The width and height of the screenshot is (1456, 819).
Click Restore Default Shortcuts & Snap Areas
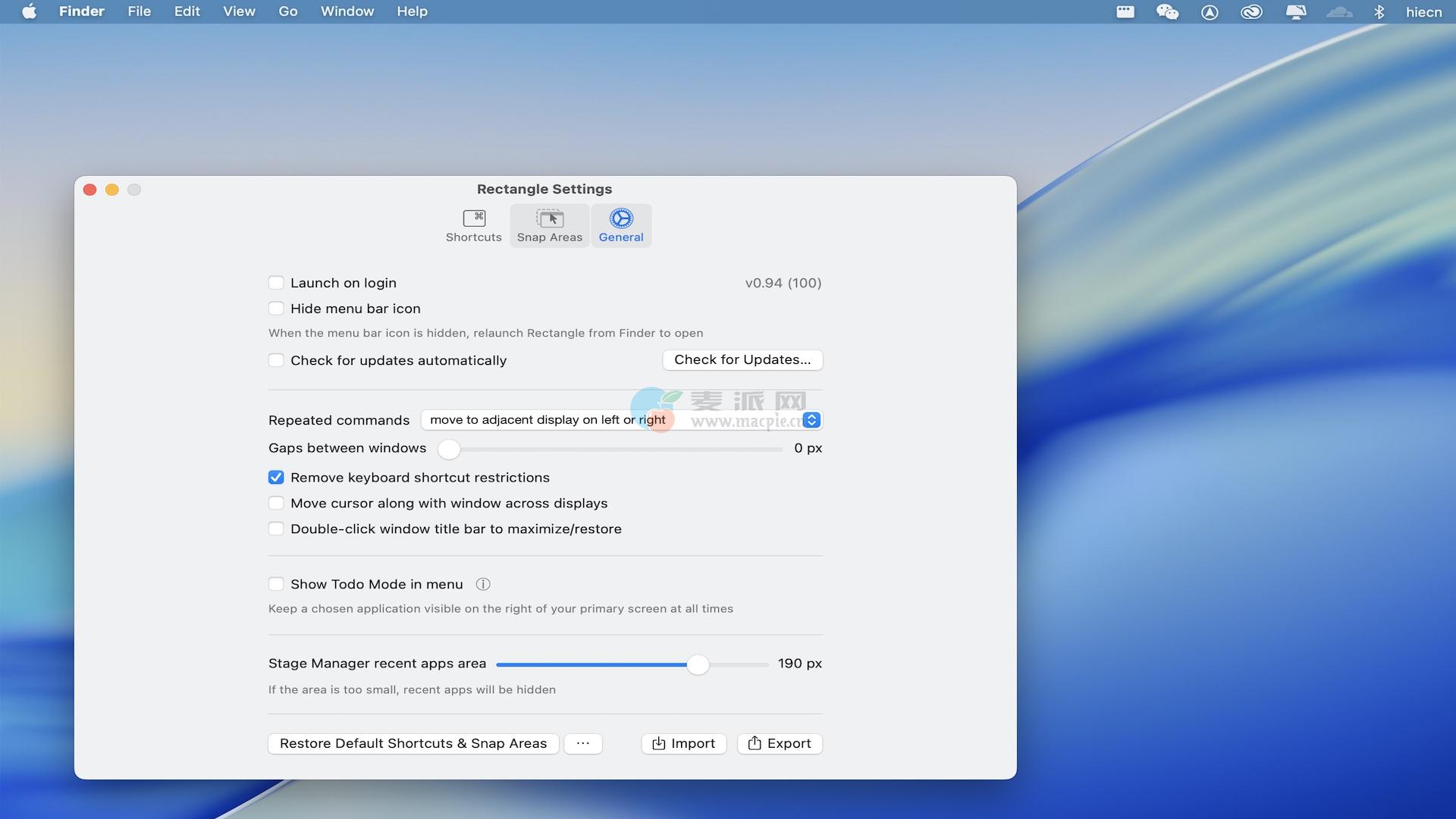[x=413, y=744]
